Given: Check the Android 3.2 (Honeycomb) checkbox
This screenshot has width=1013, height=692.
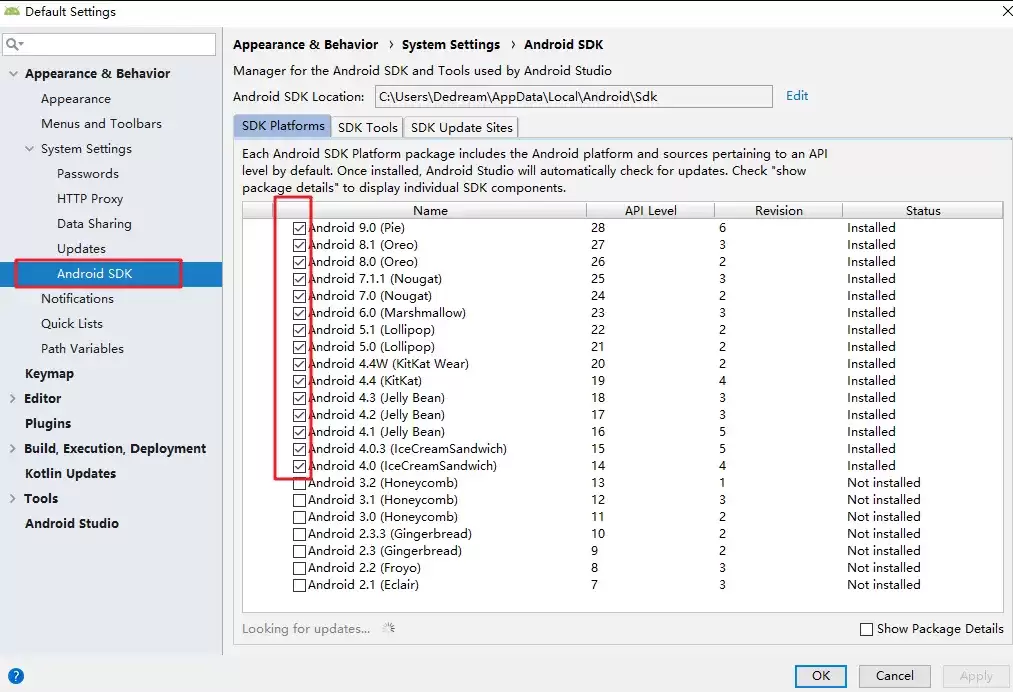Looking at the screenshot, I should click(x=299, y=483).
